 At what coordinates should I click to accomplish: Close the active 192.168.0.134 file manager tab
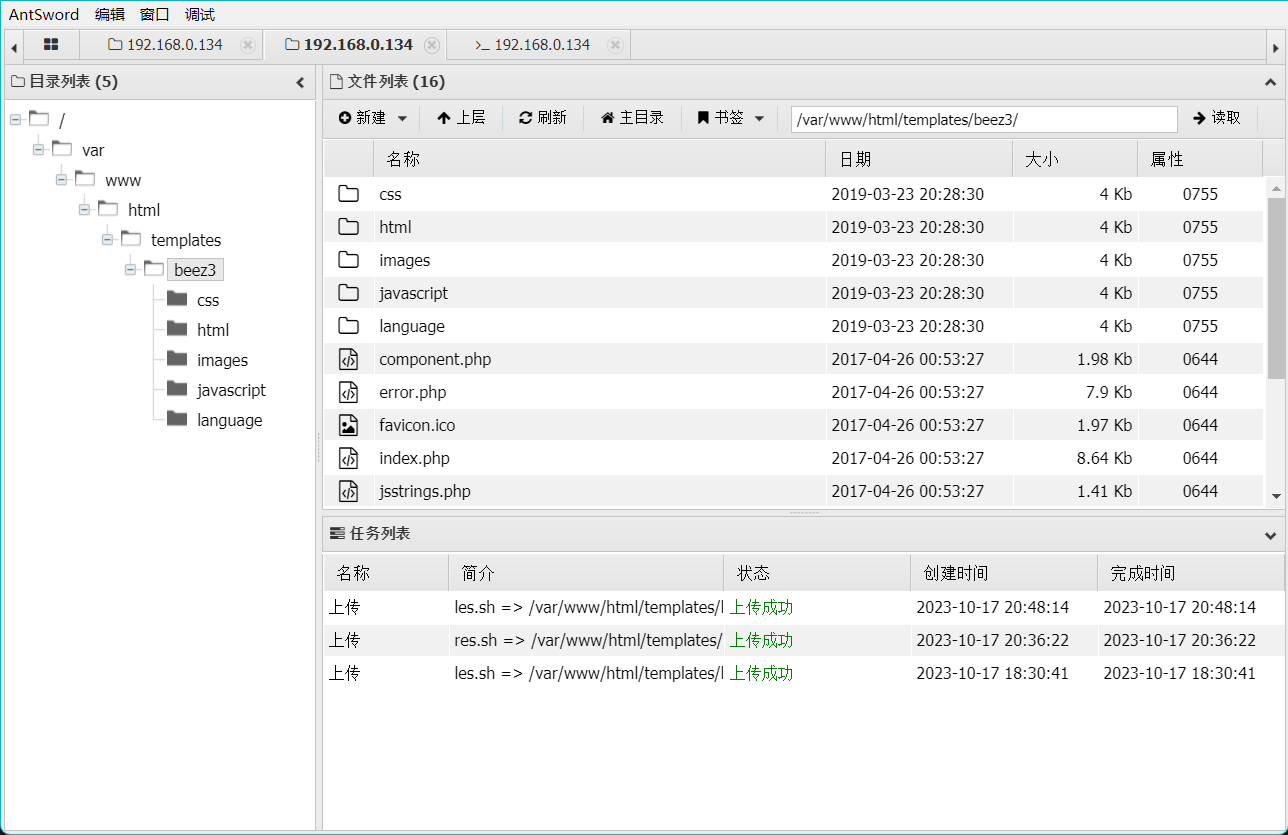tap(431, 45)
